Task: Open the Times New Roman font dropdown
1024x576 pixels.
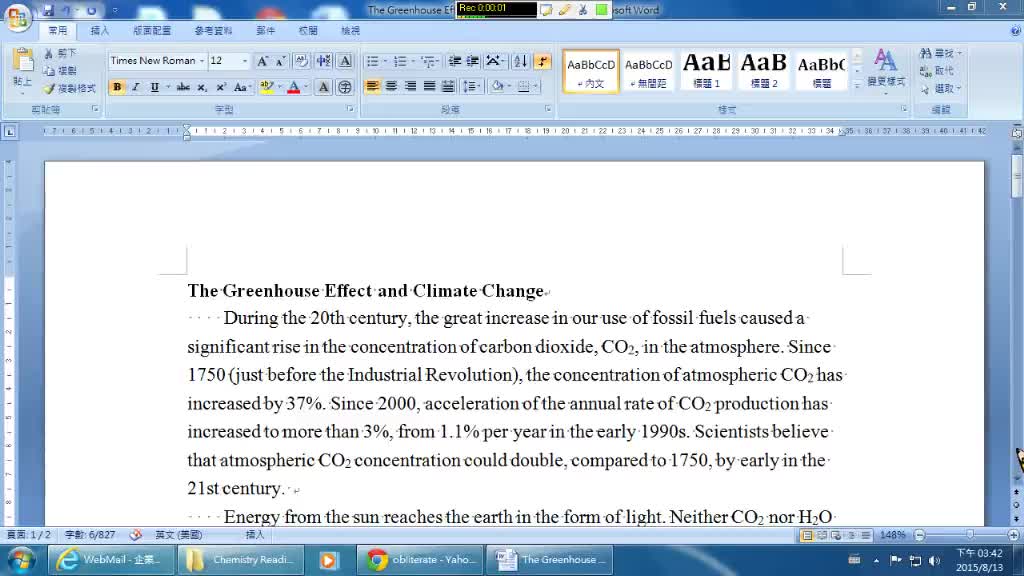Action: (x=202, y=61)
